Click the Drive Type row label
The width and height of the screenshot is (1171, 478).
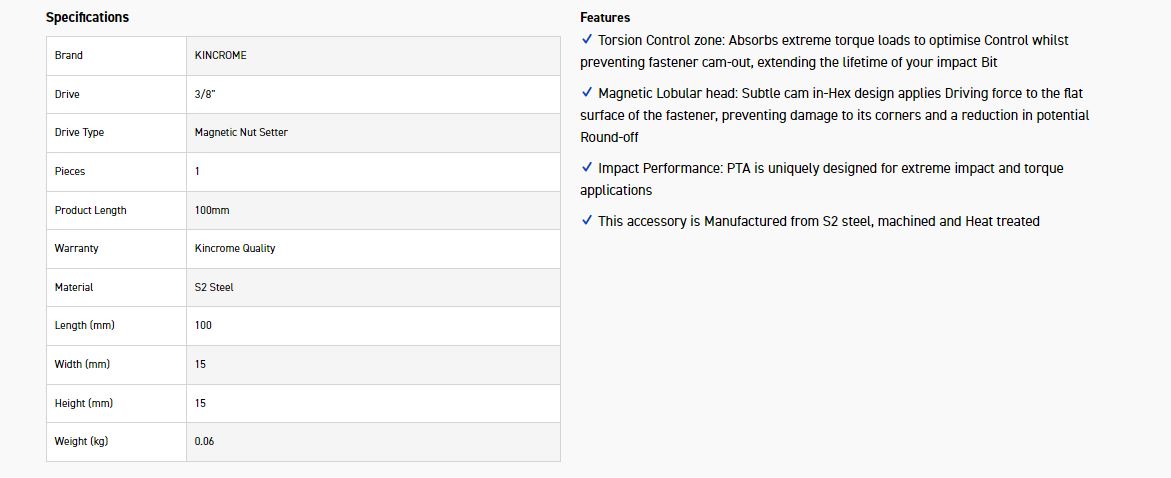pyautogui.click(x=79, y=132)
